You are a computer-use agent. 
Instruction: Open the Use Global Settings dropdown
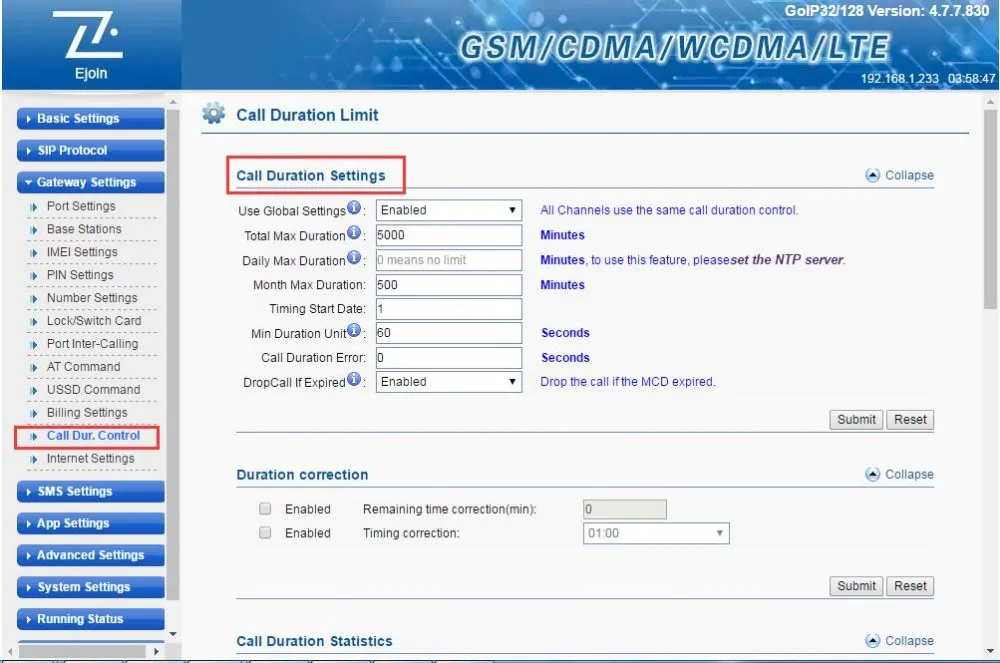448,211
